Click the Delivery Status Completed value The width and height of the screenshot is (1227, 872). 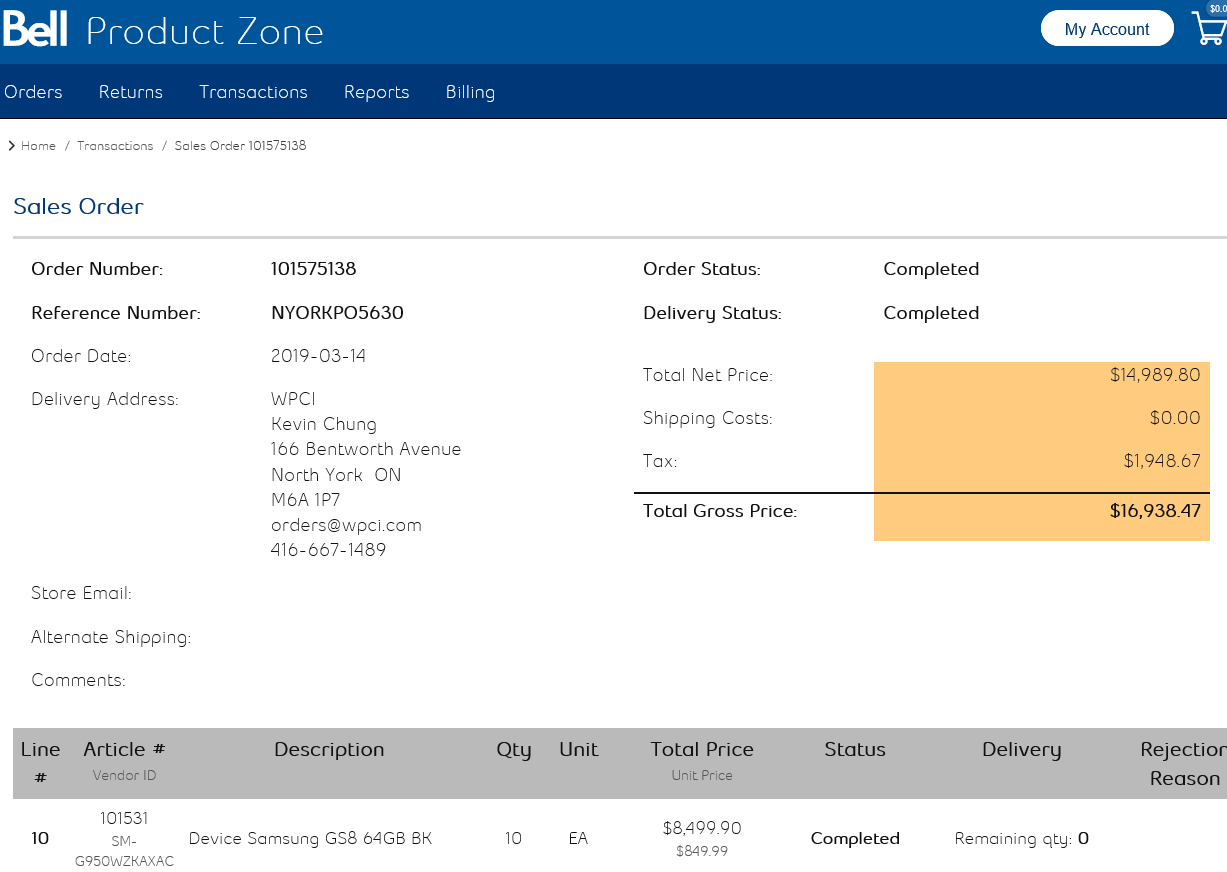[x=931, y=313]
